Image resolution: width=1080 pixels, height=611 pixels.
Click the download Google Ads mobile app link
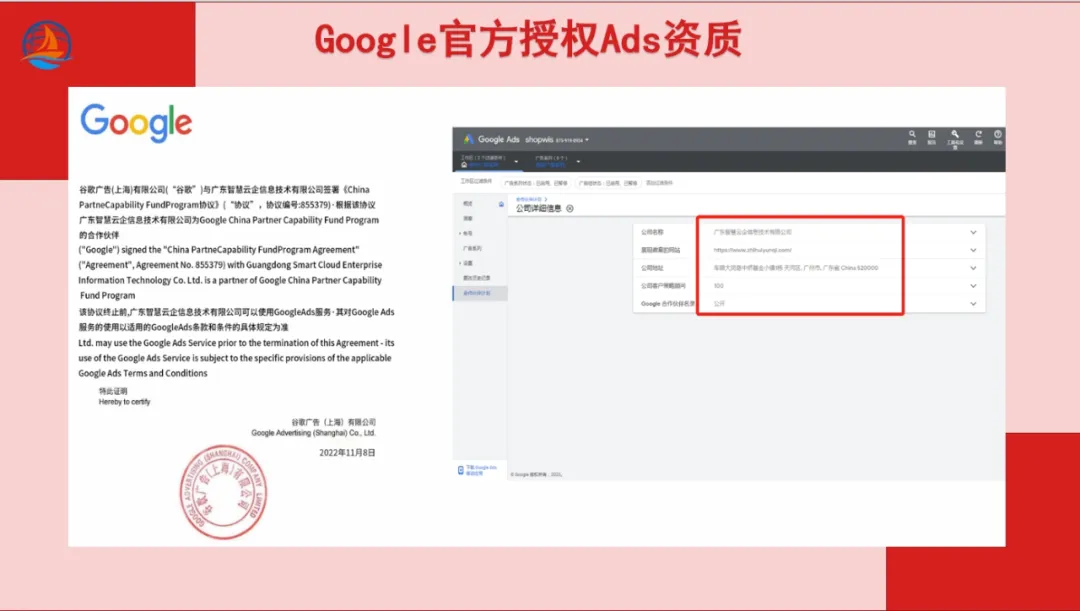click(x=481, y=470)
